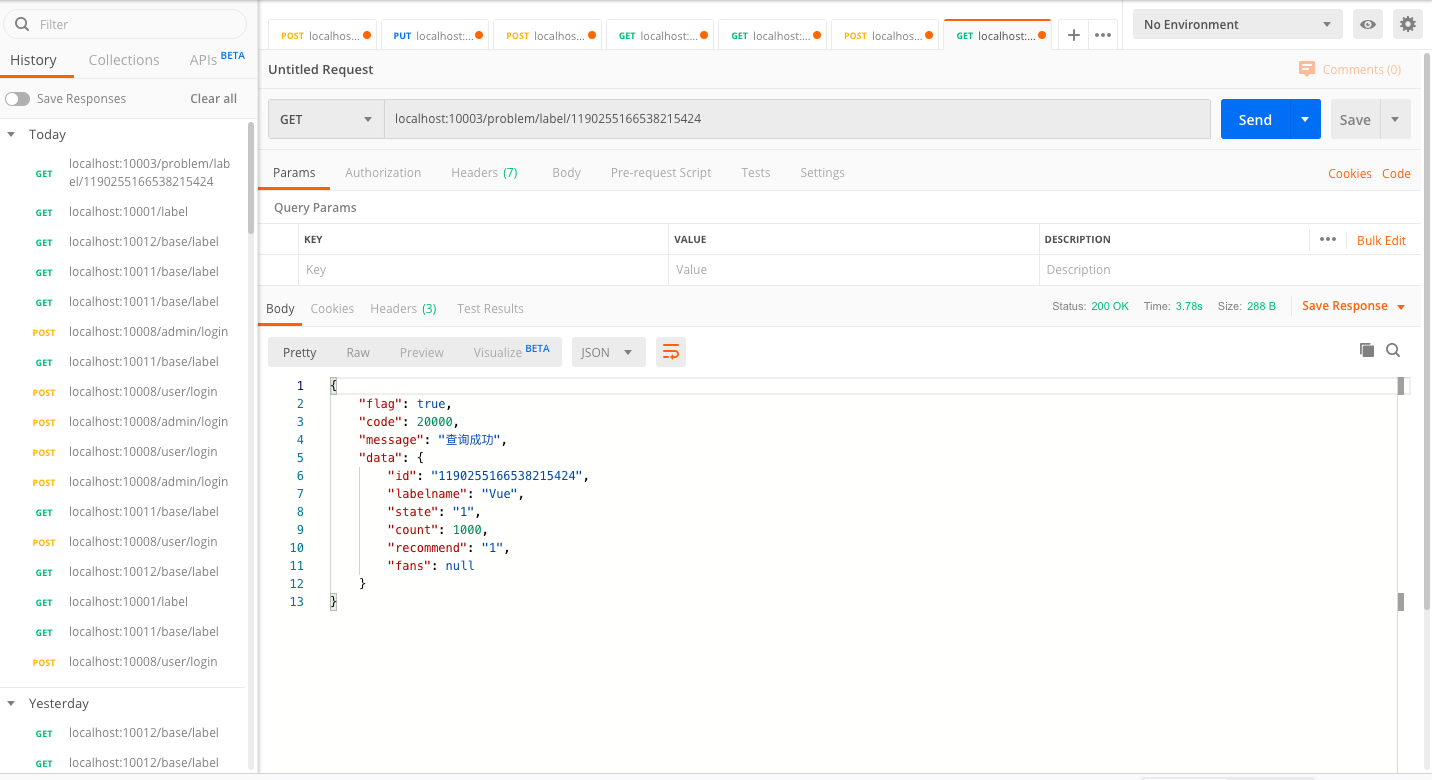Image resolution: width=1432 pixels, height=780 pixels.
Task: Click the "labelname": "Vue" line
Action: (x=456, y=494)
